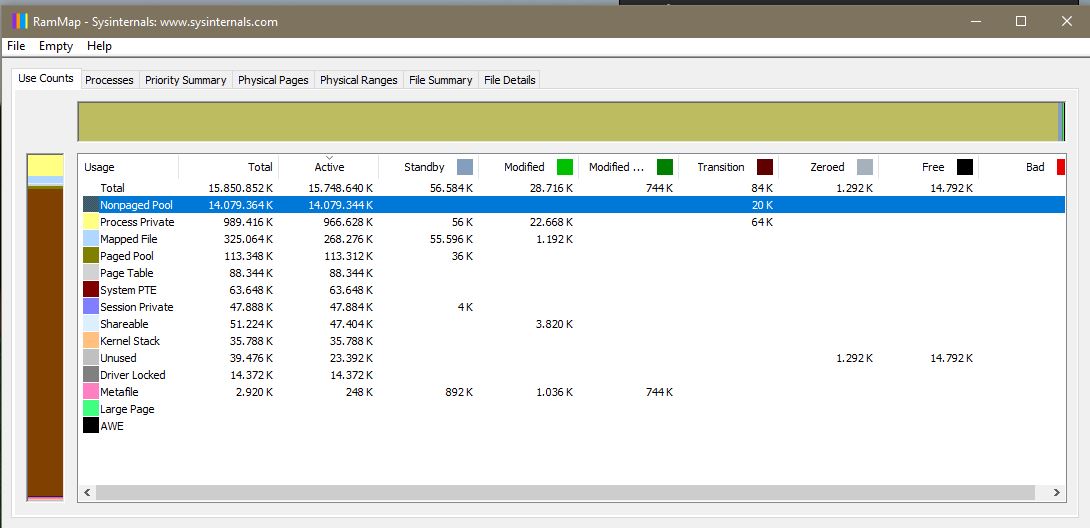The image size is (1090, 528).
Task: Sort by the Total column header
Action: [229, 167]
